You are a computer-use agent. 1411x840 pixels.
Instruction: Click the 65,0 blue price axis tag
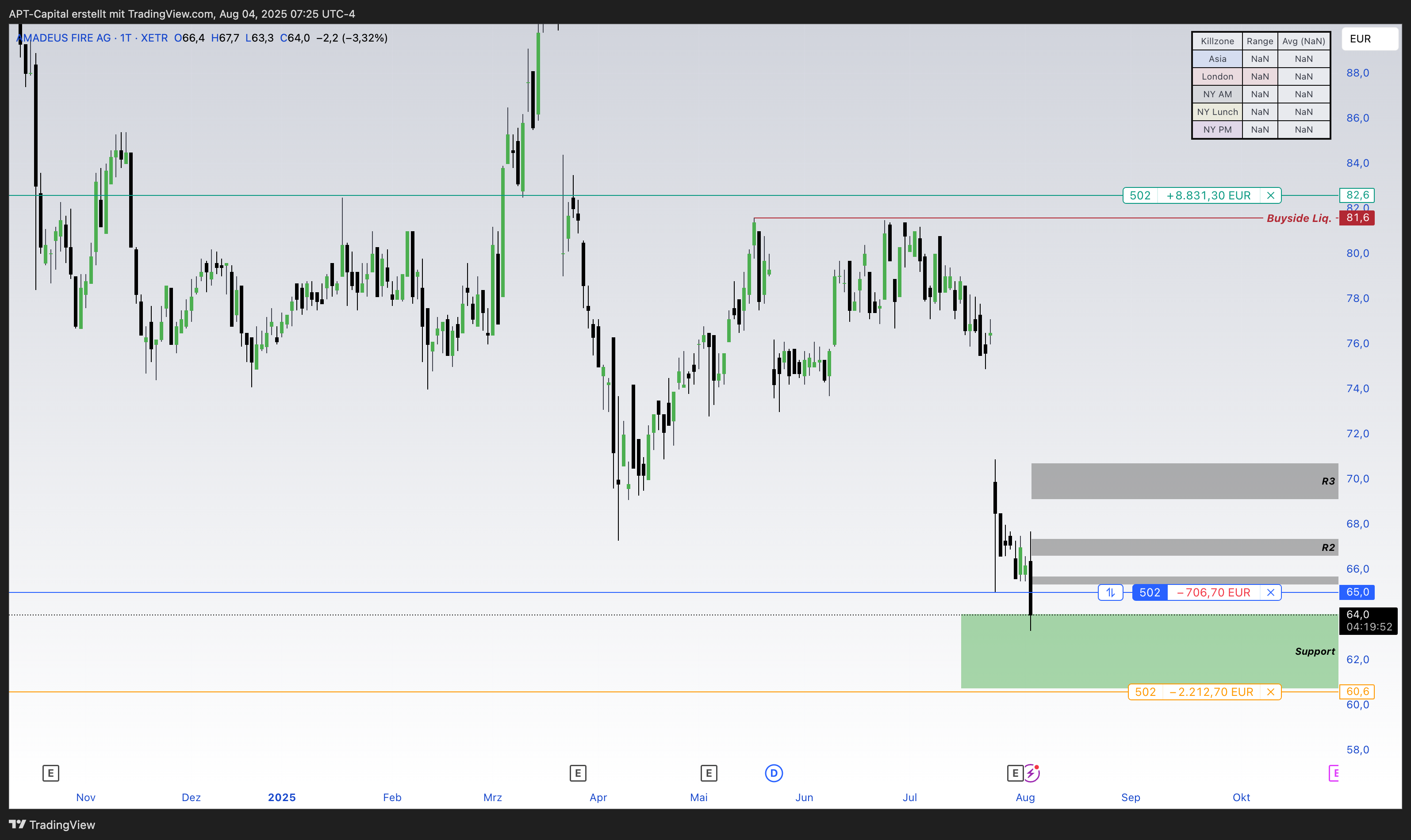[x=1357, y=592]
